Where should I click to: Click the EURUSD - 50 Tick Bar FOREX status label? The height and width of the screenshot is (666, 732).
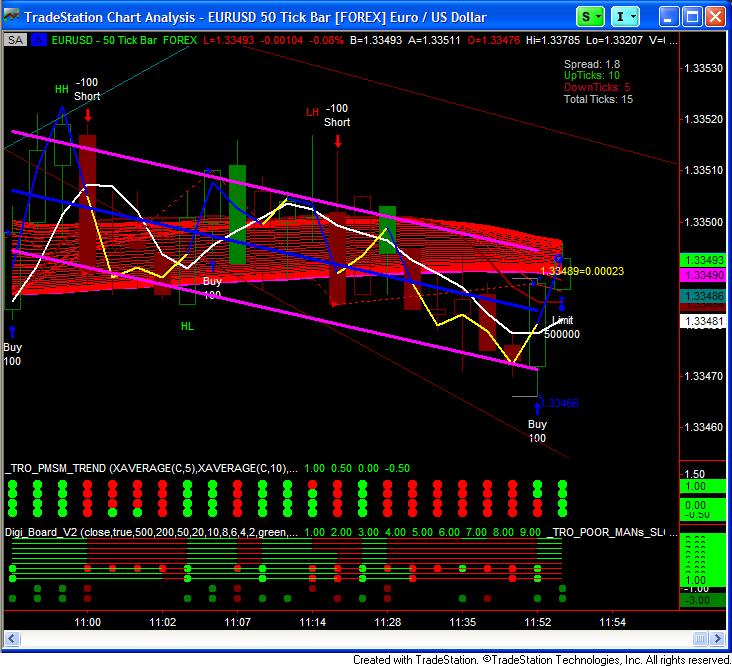[124, 40]
